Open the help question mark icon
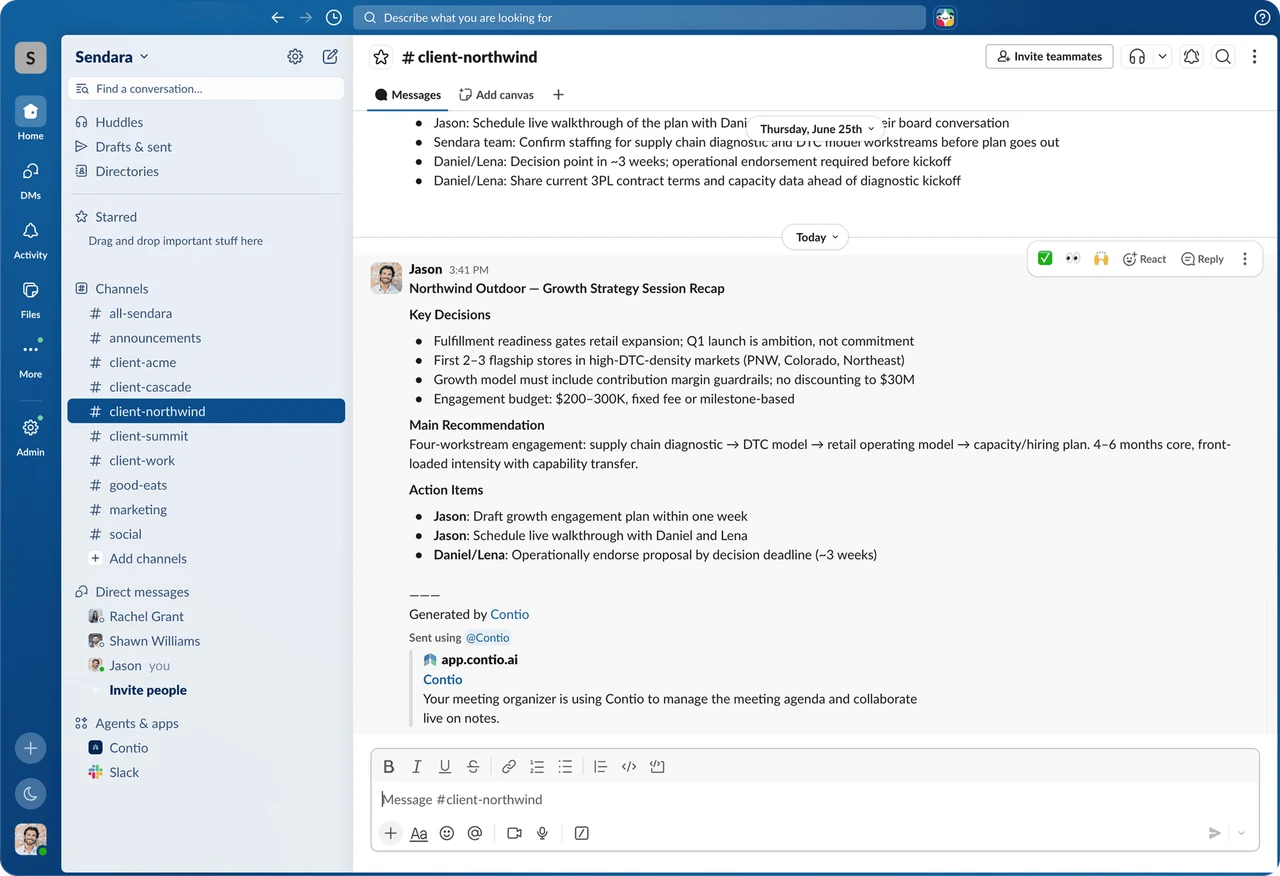 [x=1262, y=18]
